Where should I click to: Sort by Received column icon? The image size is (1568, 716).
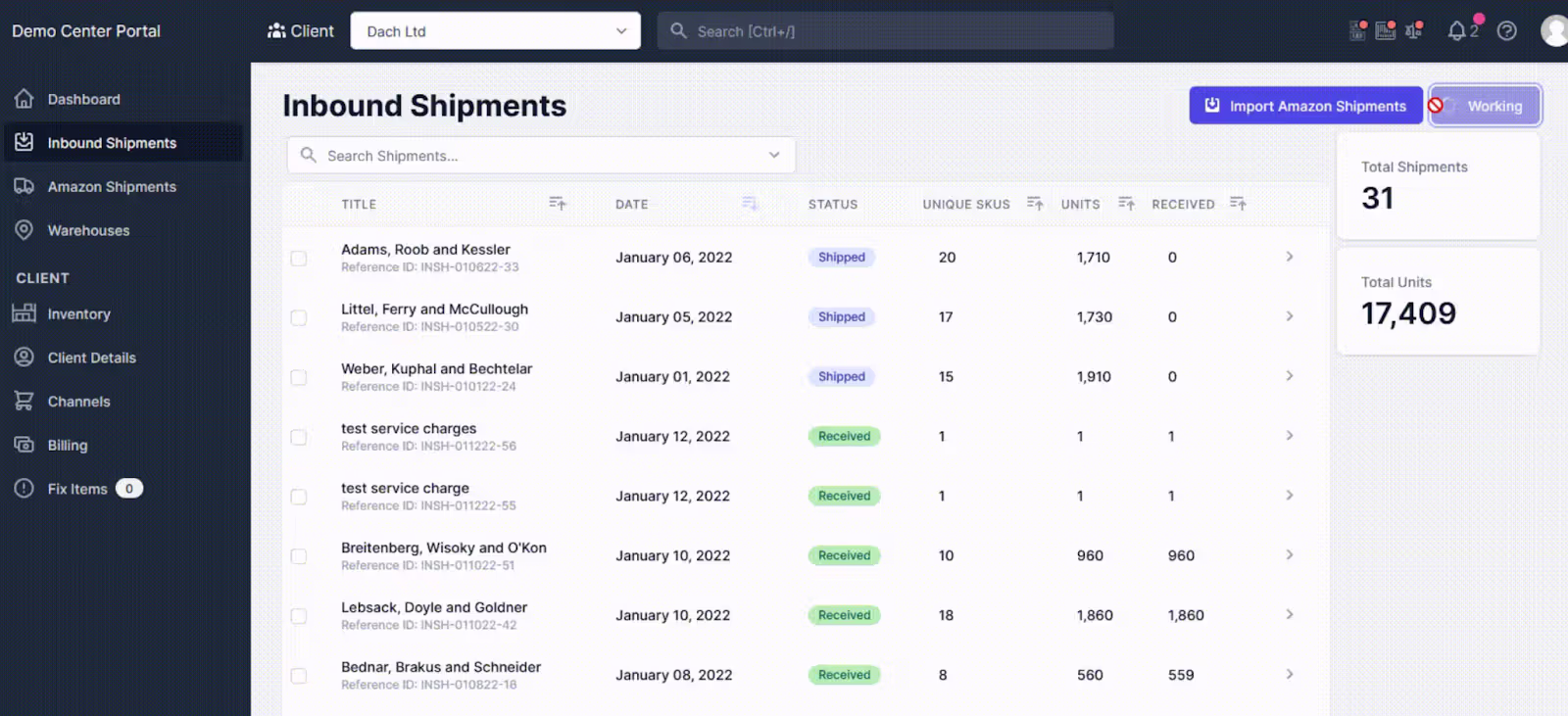[x=1238, y=204]
